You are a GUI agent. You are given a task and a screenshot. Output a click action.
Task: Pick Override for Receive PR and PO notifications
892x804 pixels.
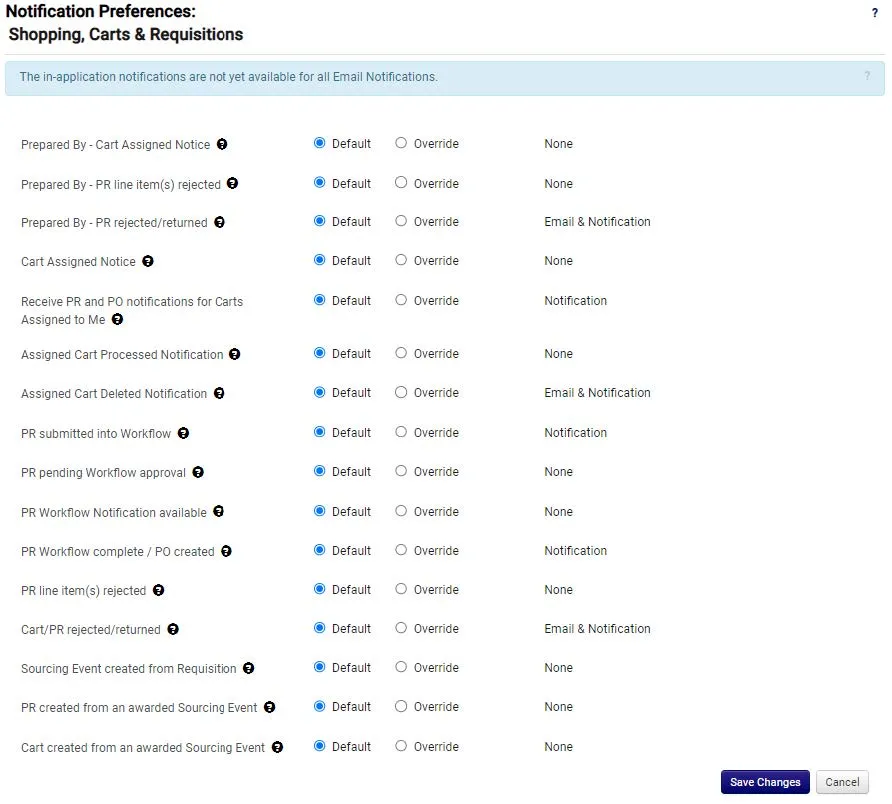tap(401, 300)
